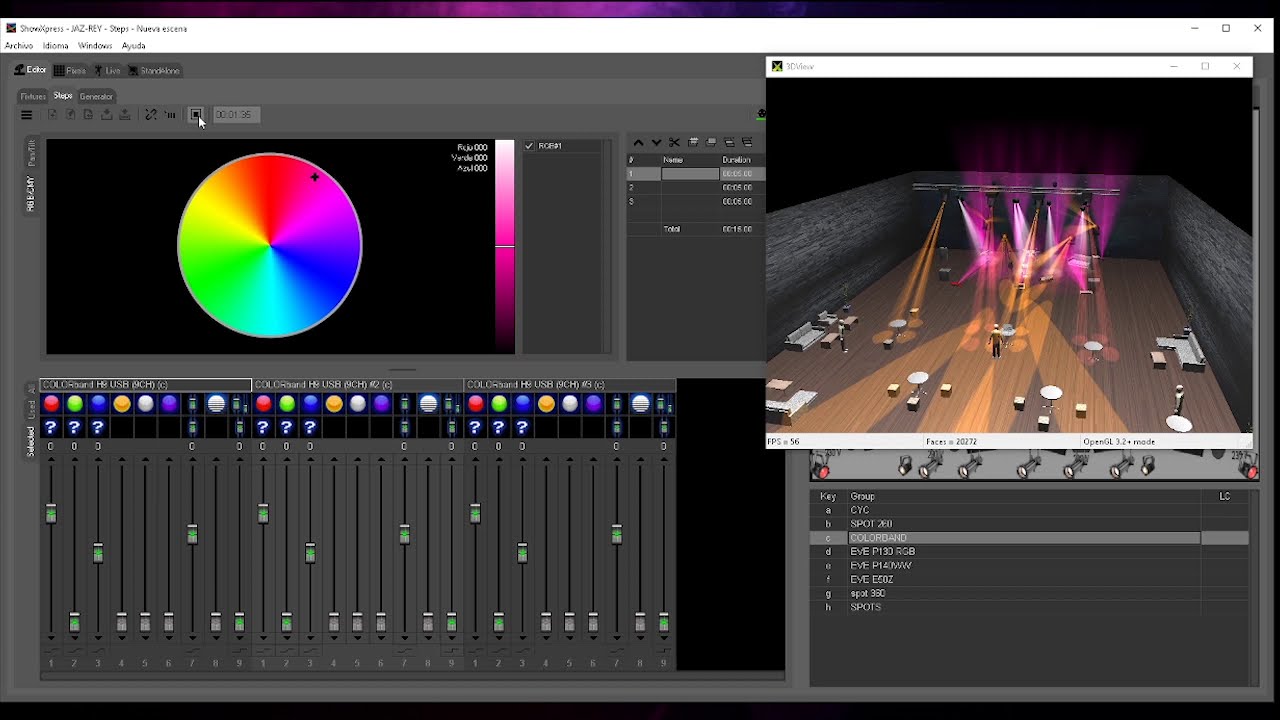Switch to the Generator tab
1280x720 pixels.
tap(96, 97)
